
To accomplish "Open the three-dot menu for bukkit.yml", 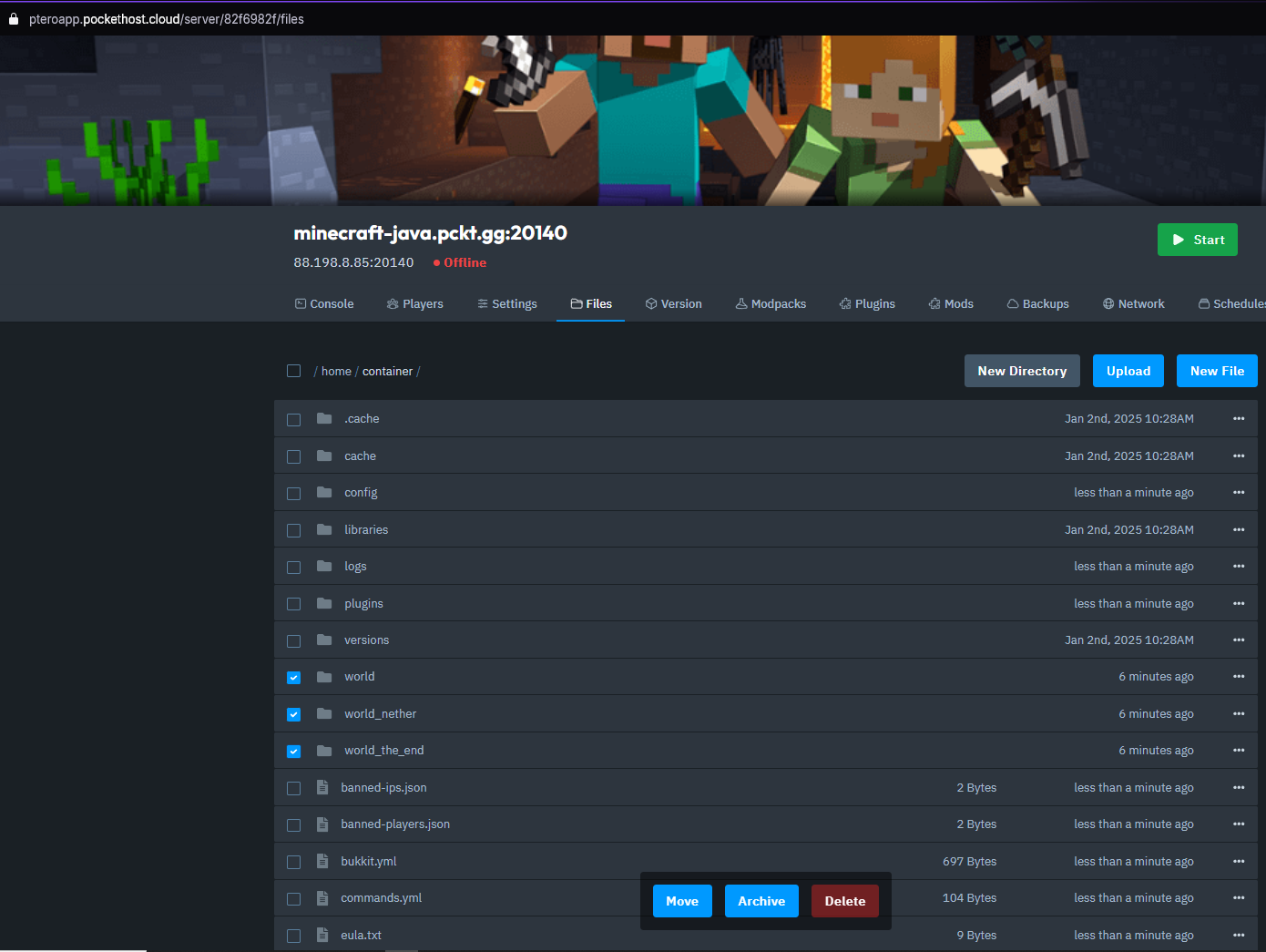I will [x=1239, y=861].
